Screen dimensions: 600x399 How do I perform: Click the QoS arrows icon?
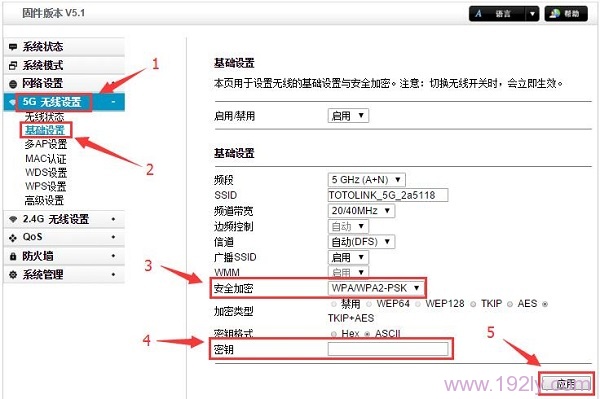pyautogui.click(x=13, y=238)
